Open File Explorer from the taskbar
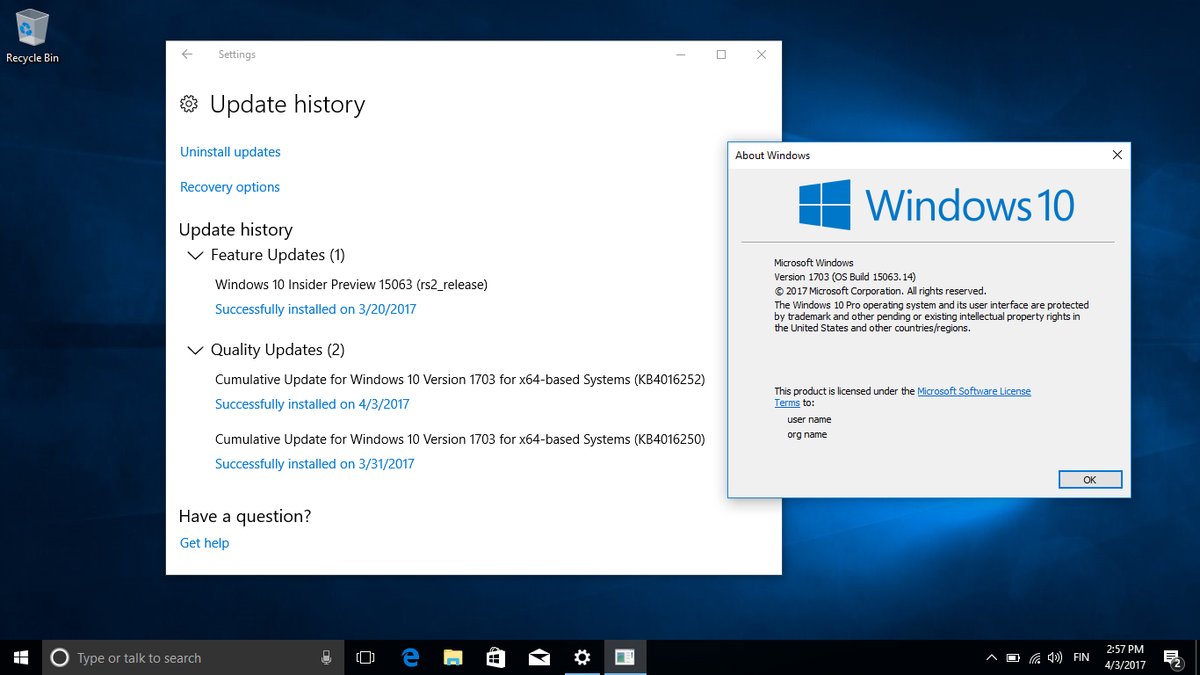The image size is (1200, 675). [x=453, y=657]
